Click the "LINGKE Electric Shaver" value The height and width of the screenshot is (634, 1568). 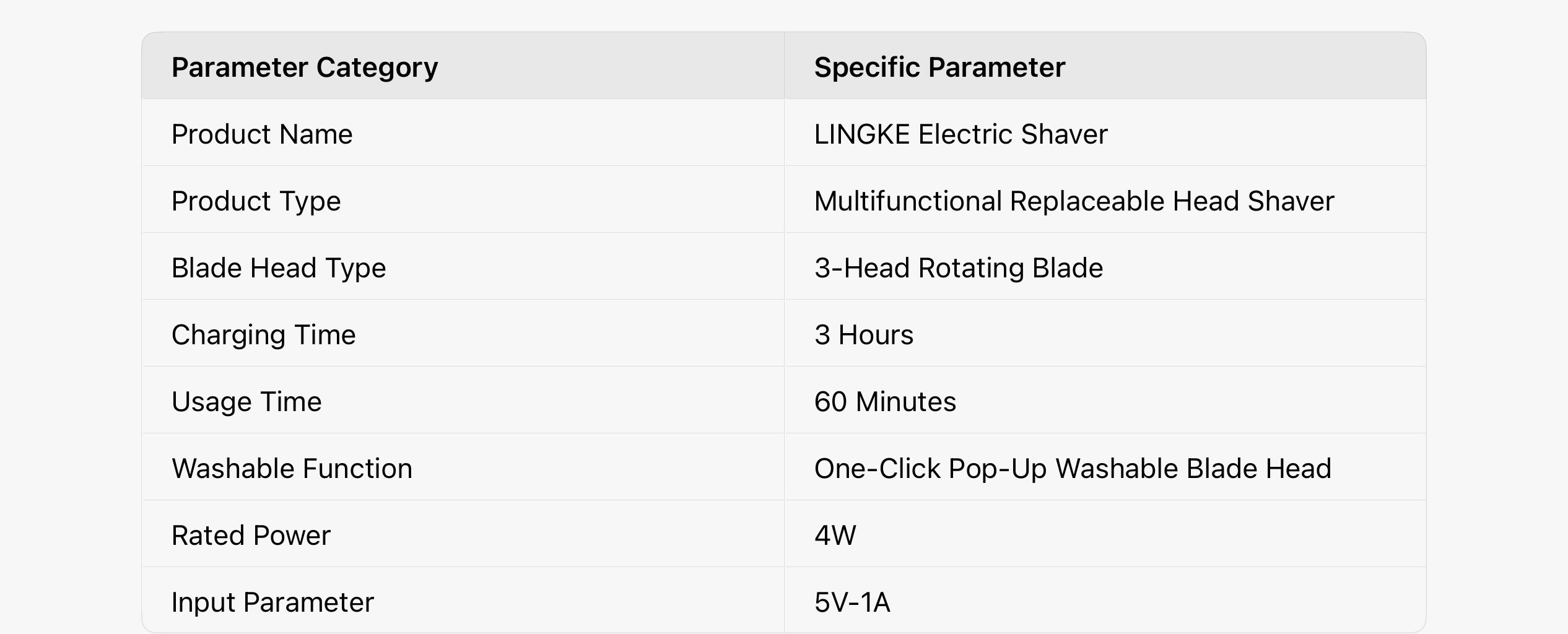(x=960, y=134)
